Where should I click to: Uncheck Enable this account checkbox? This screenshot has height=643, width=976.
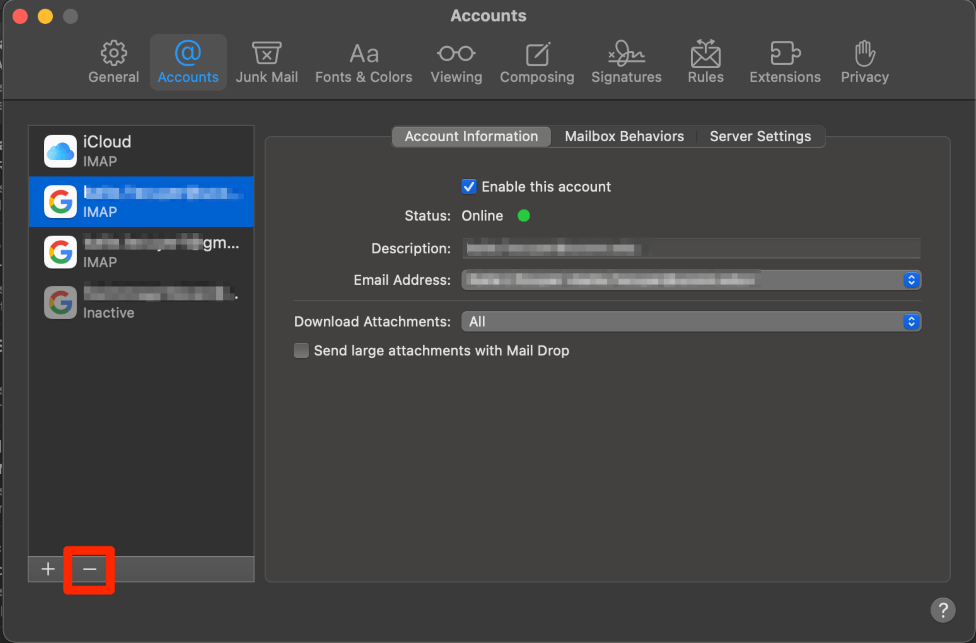coord(469,187)
